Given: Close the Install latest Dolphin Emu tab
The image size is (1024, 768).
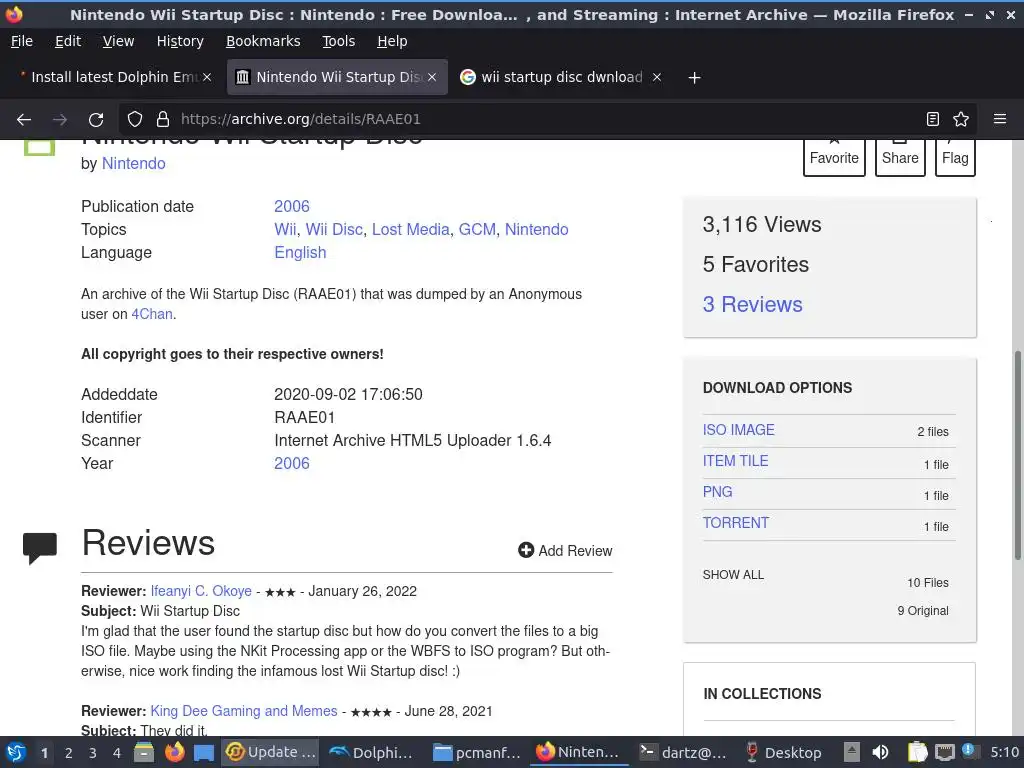Looking at the screenshot, I should [x=207, y=77].
